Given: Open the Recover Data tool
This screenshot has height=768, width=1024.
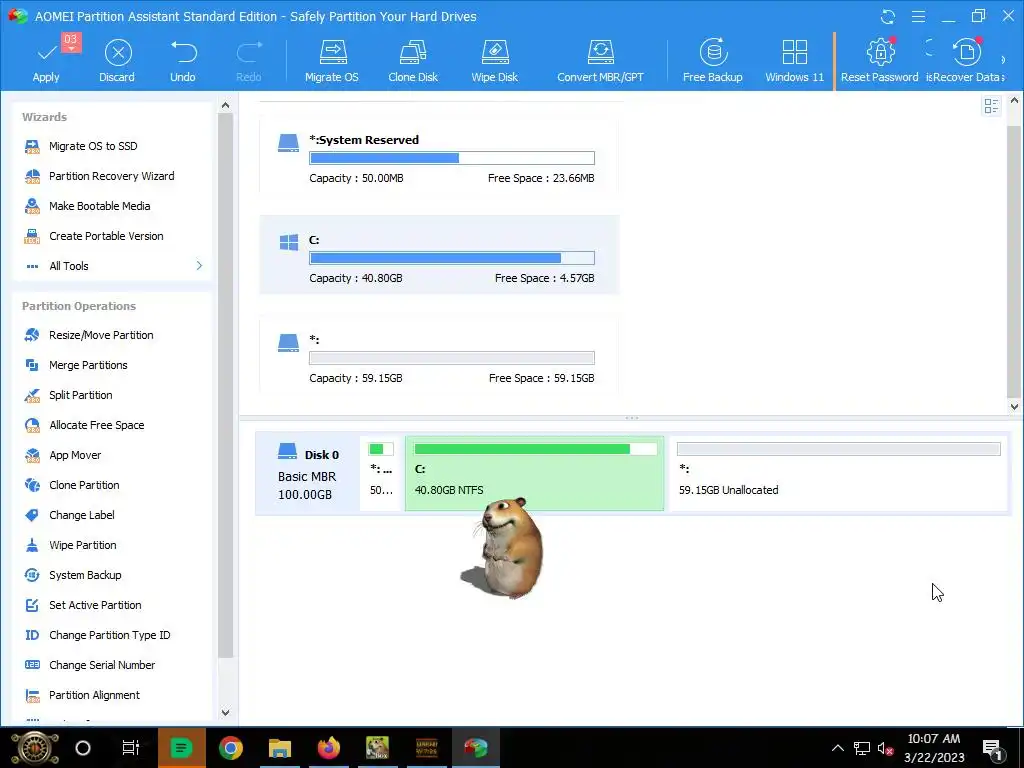Looking at the screenshot, I should point(967,61).
